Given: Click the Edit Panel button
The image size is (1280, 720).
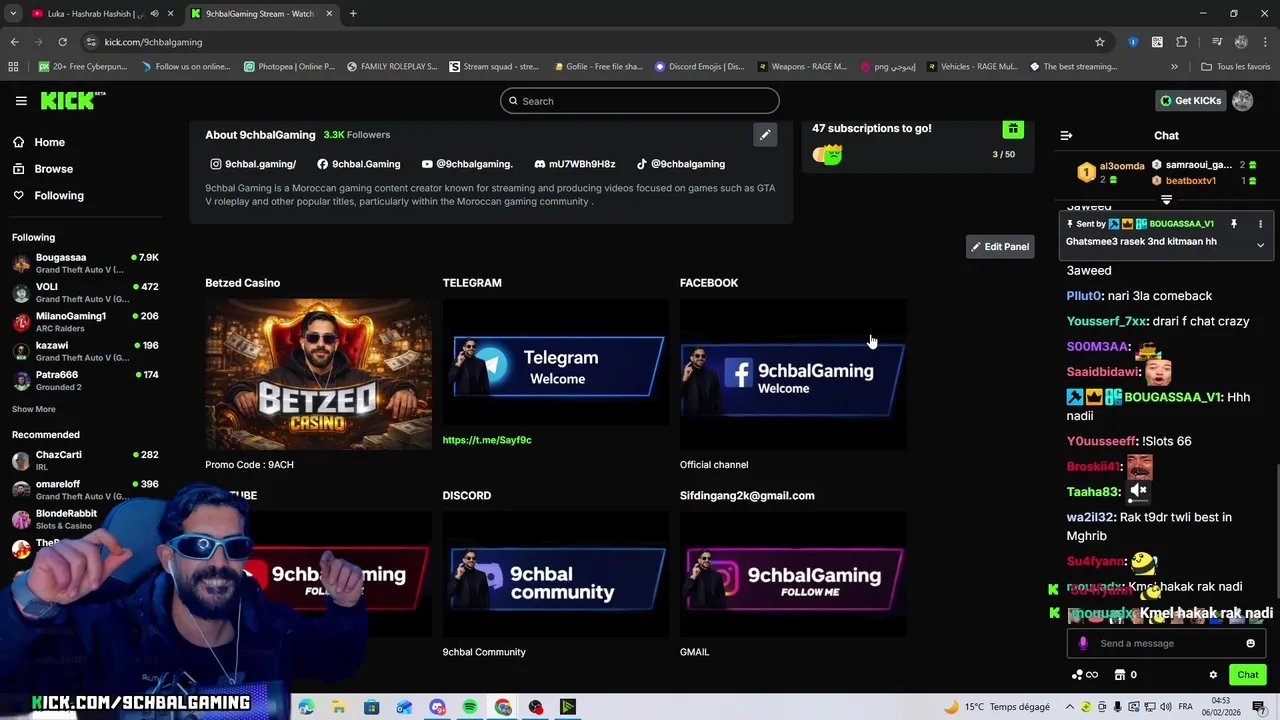Looking at the screenshot, I should 1000,247.
